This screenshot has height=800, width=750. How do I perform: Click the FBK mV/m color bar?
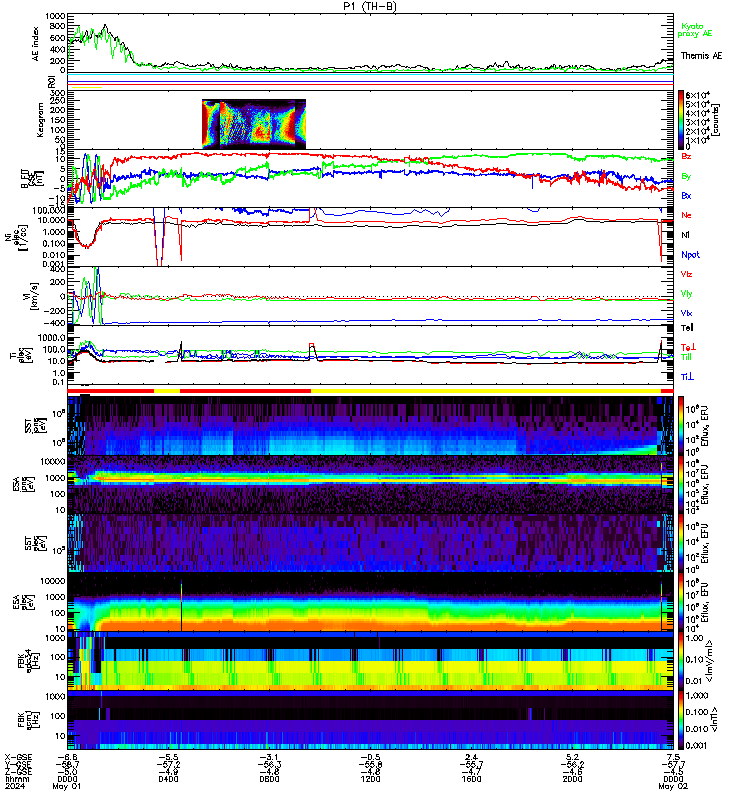[x=681, y=661]
